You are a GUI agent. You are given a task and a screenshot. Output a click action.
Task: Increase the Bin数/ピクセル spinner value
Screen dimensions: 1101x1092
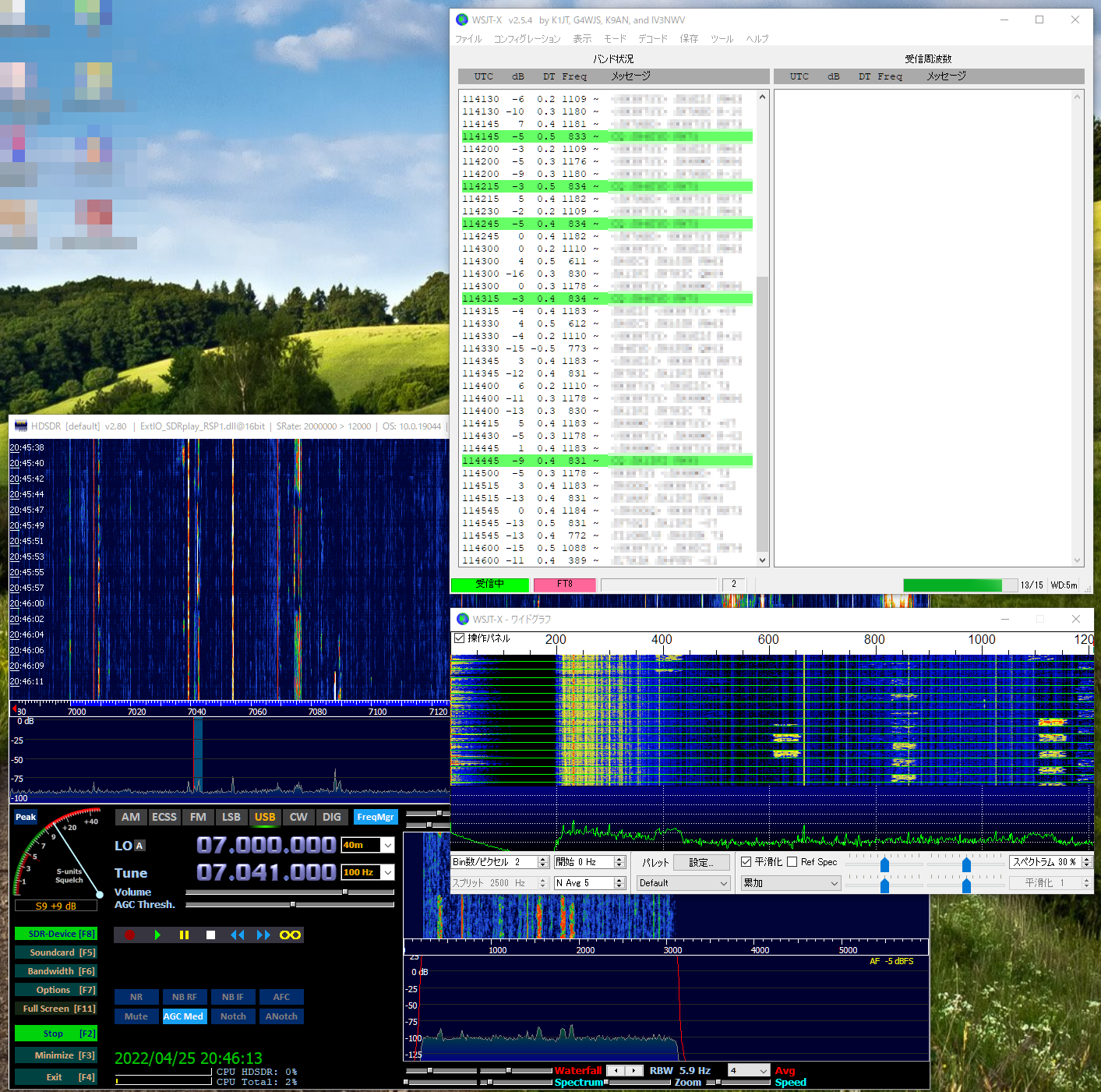(x=542, y=859)
